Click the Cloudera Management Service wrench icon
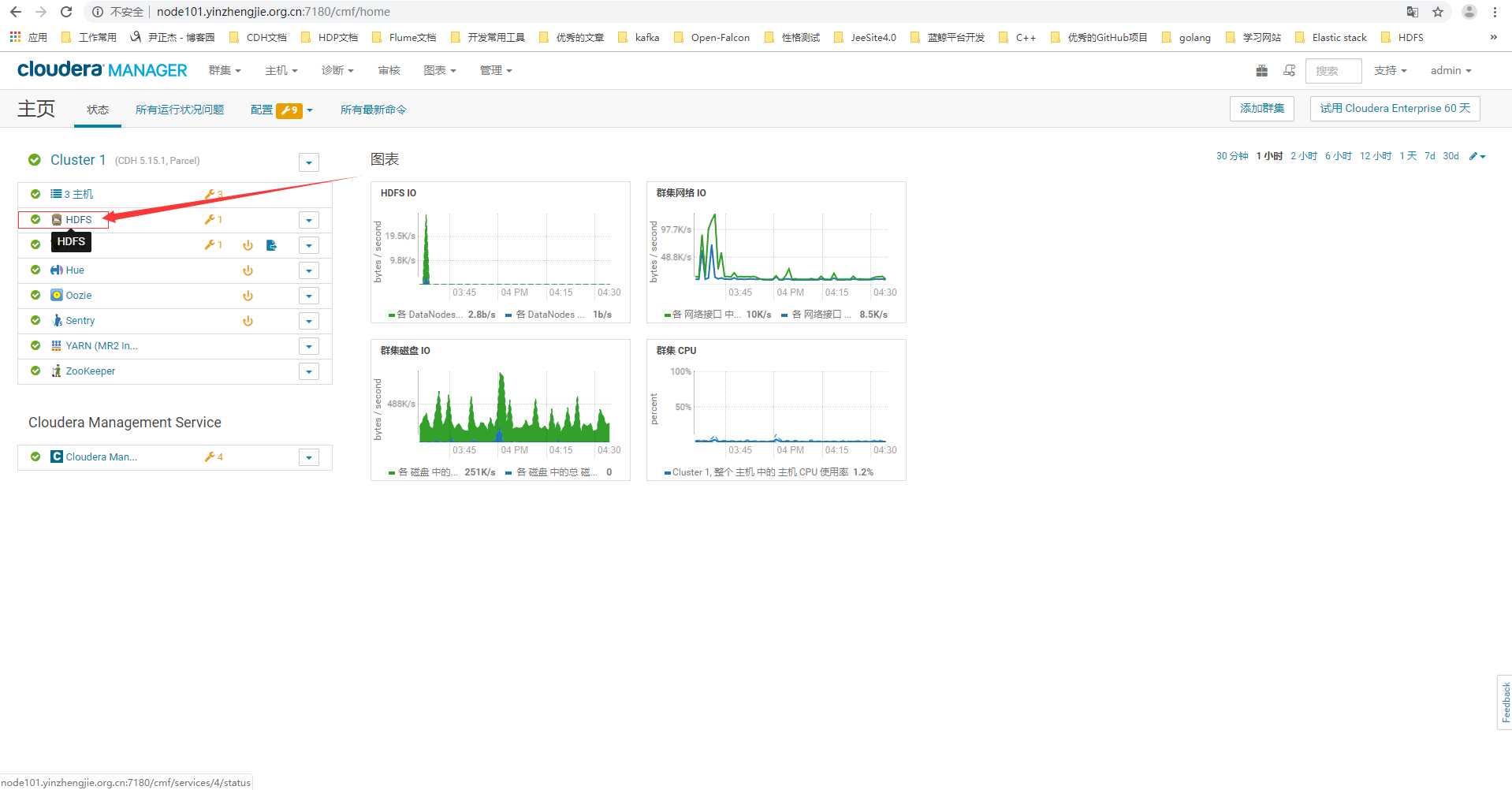Viewport: 1512px width, 790px height. (210, 456)
